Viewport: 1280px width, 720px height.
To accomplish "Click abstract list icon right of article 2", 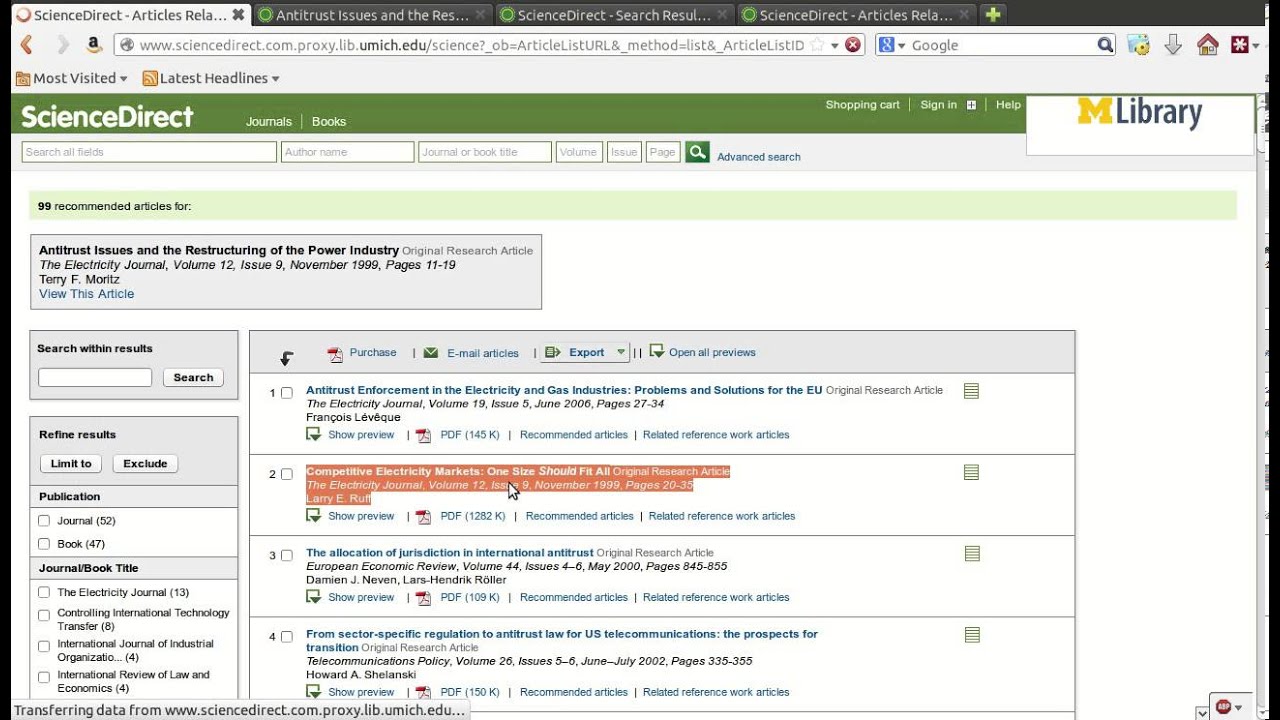I will (x=971, y=472).
